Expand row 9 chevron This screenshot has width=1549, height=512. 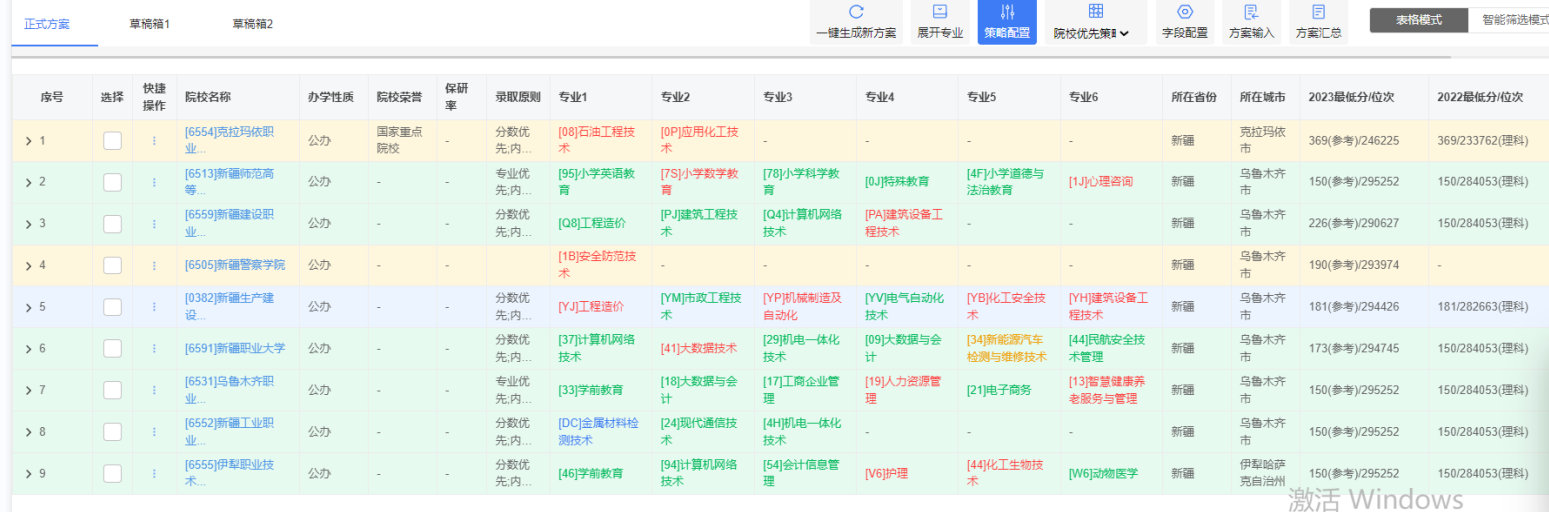[28, 474]
